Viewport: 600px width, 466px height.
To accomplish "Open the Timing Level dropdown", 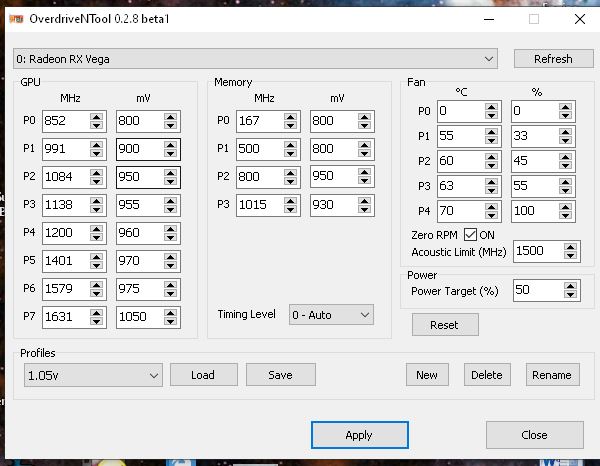I will click(x=331, y=315).
